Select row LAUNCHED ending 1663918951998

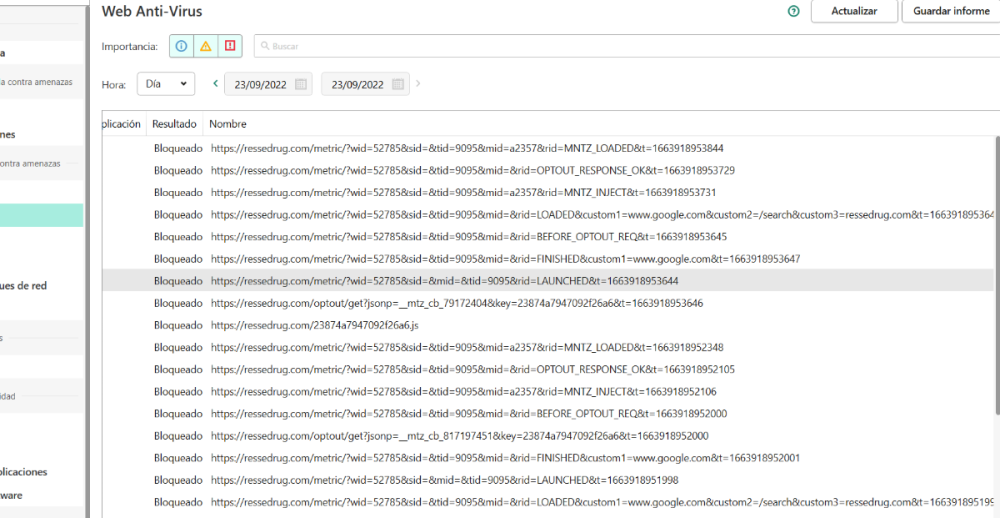pyautogui.click(x=548, y=480)
